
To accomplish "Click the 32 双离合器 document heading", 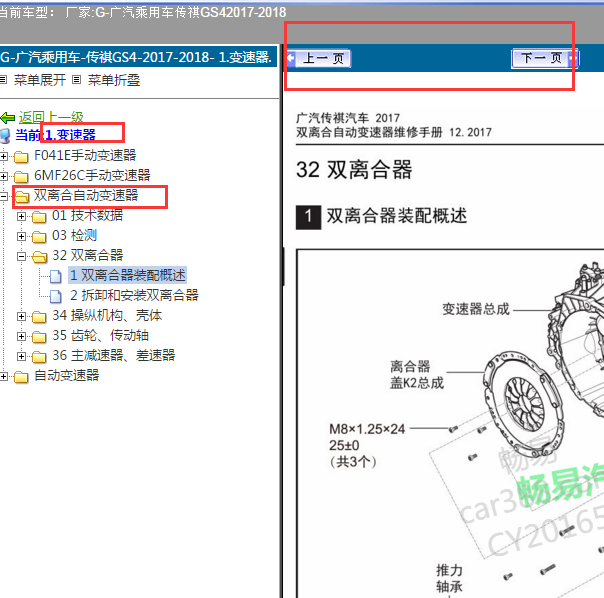I will 354,170.
